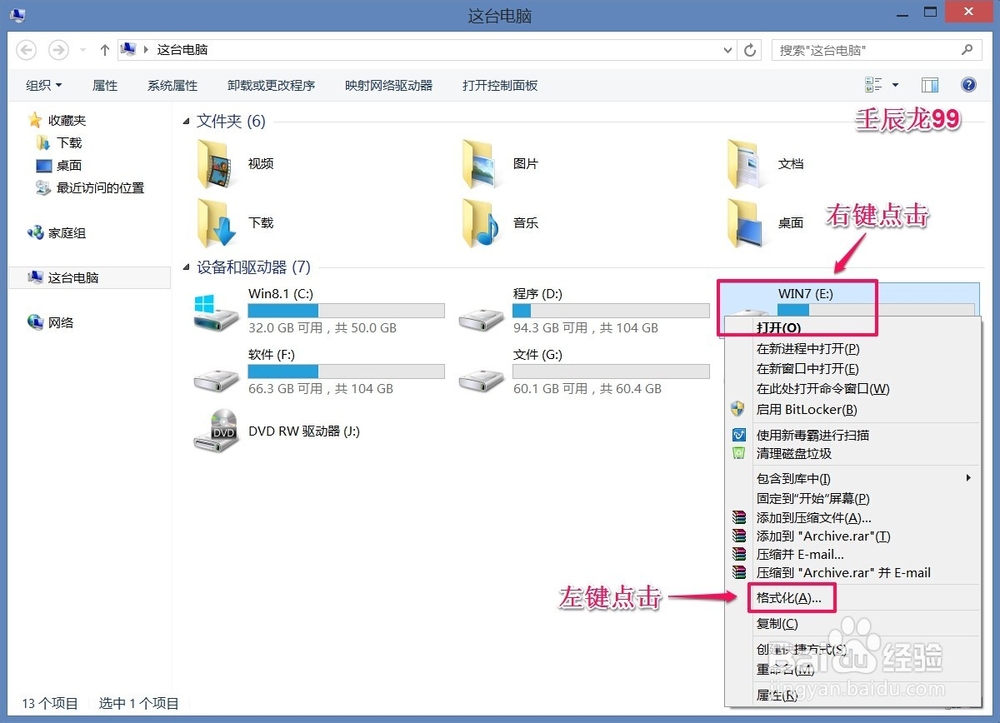Click the 网络 icon in sidebar
This screenshot has width=1000, height=723.
point(35,322)
